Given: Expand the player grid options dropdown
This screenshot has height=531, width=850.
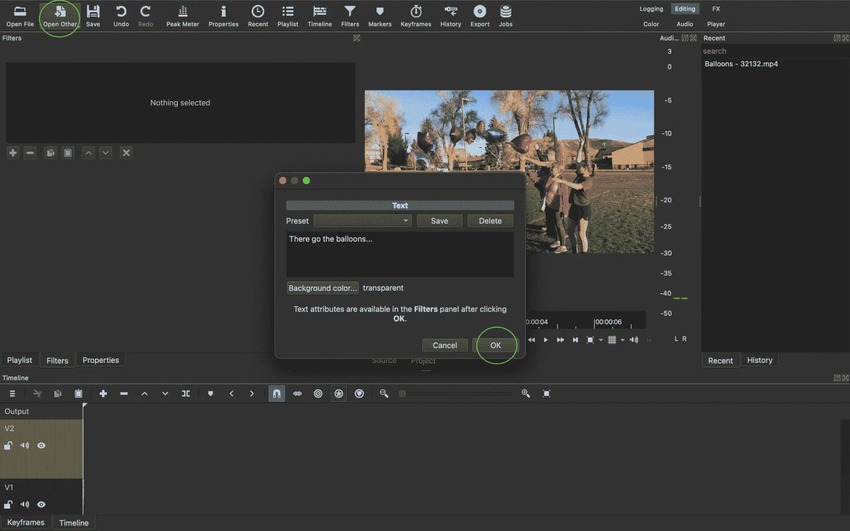Looking at the screenshot, I should click(622, 340).
